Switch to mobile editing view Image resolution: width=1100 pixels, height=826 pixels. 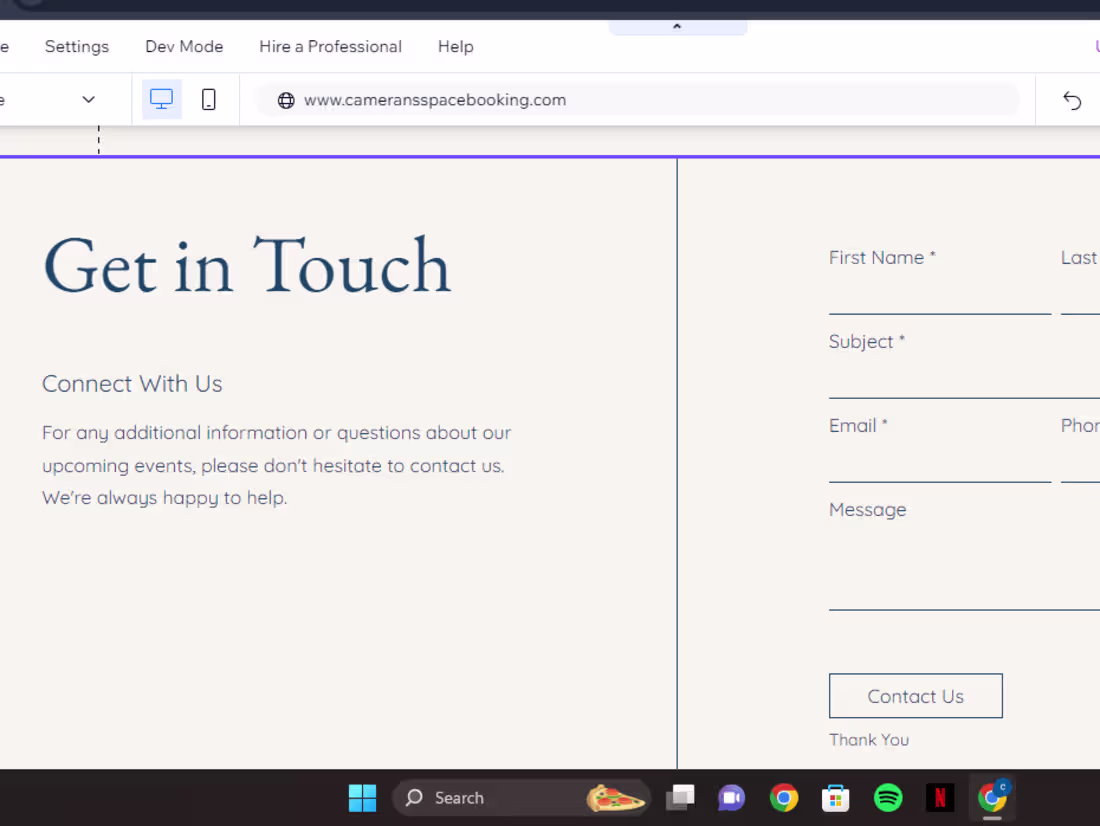click(208, 99)
